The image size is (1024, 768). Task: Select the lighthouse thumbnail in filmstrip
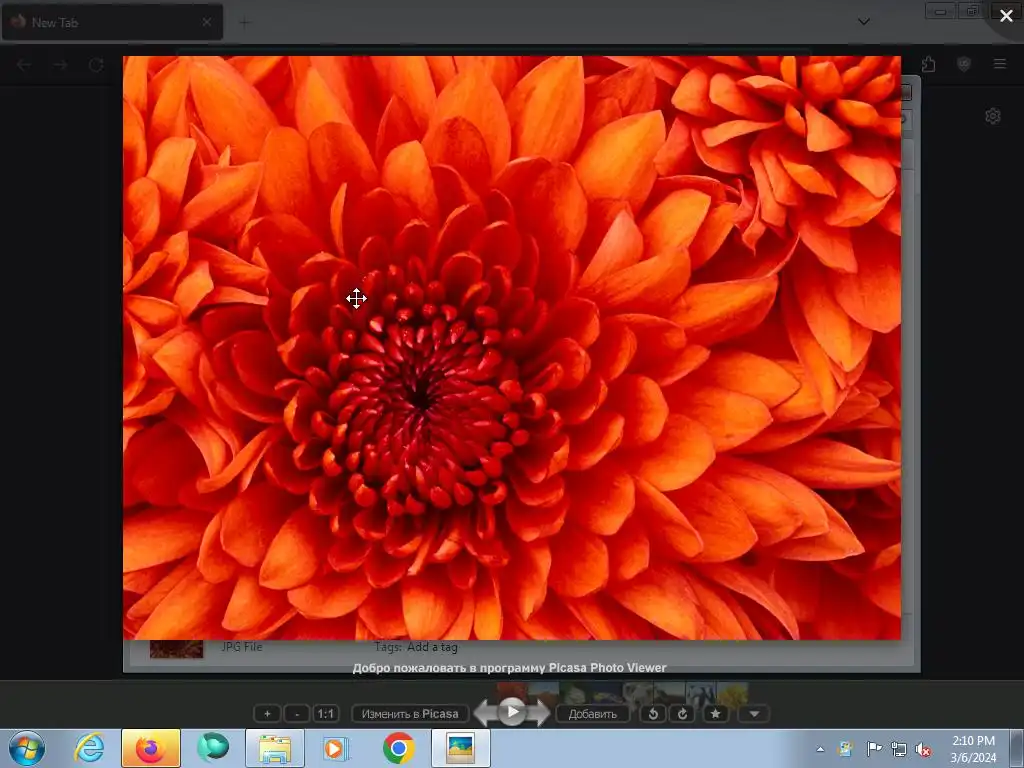[x=669, y=692]
